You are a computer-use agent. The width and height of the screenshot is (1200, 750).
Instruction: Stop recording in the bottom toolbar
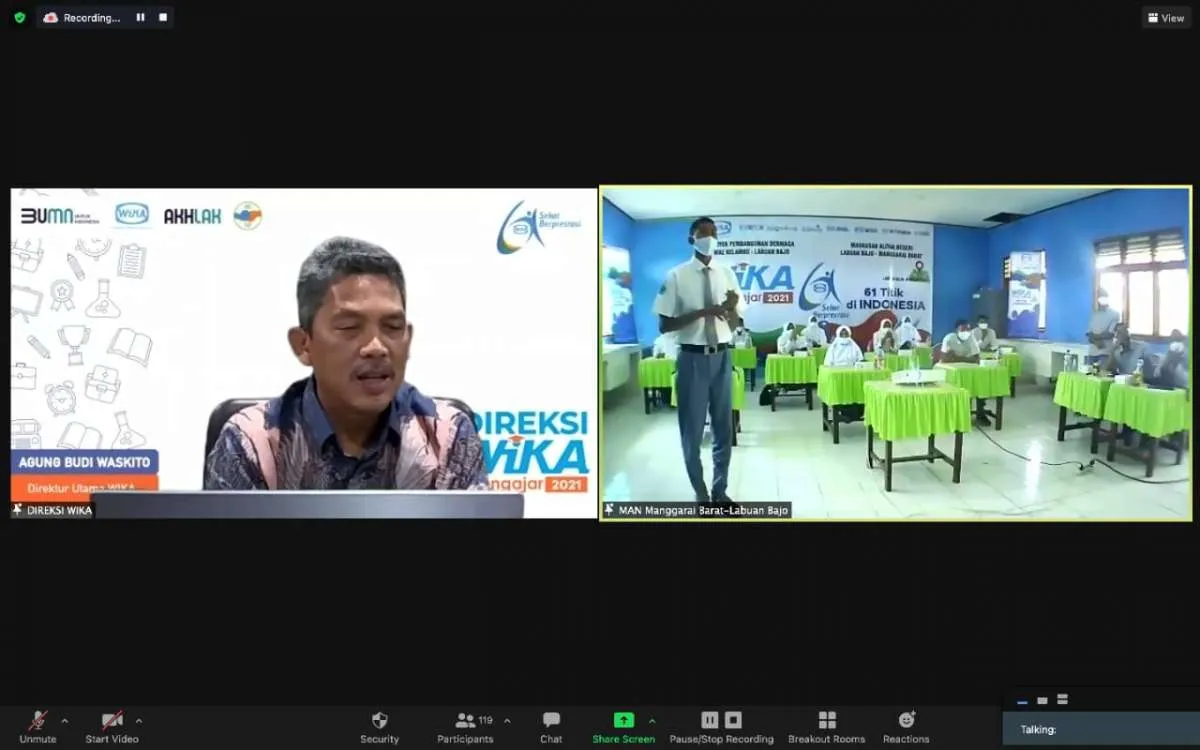point(733,720)
